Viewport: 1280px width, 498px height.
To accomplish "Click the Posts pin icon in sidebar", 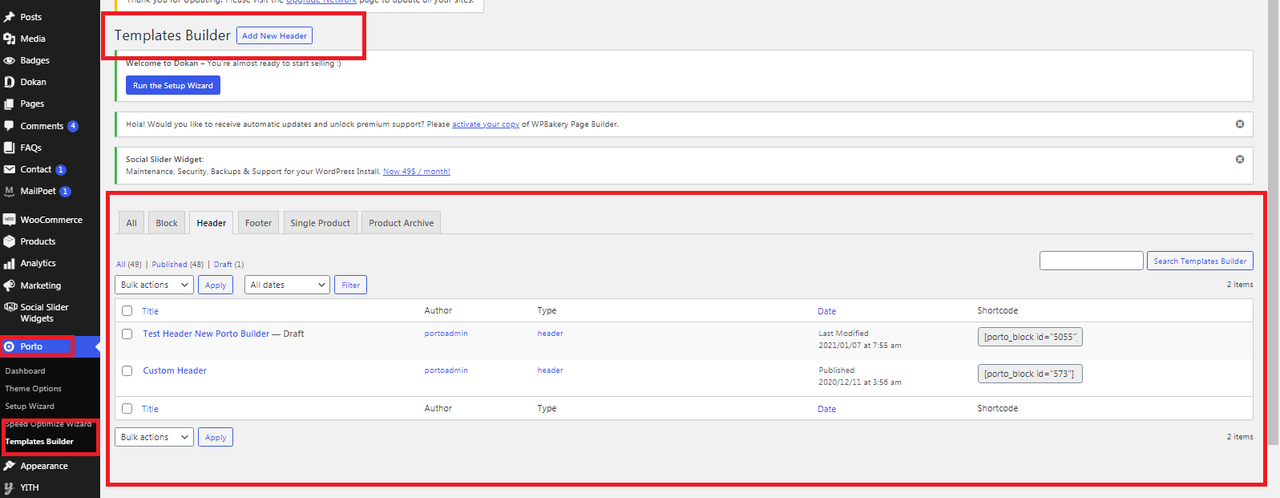I will 9,17.
